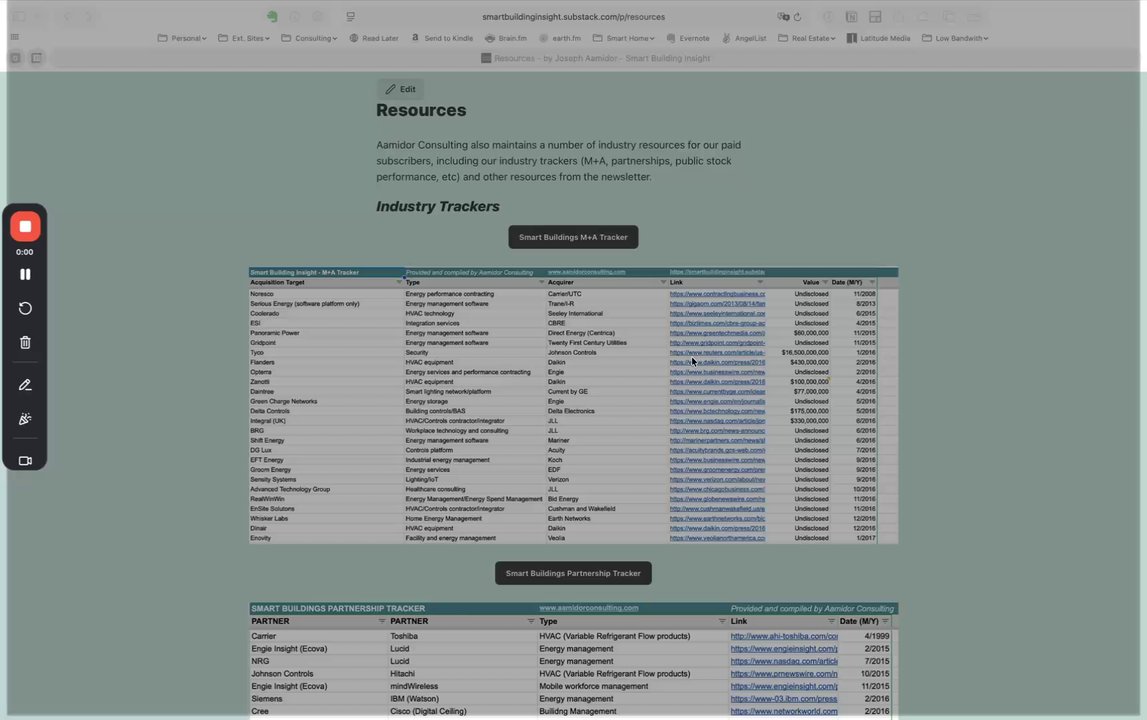The image size is (1147, 720).
Task: Click the '$16,500,000,000' value cell
Action: [805, 353]
